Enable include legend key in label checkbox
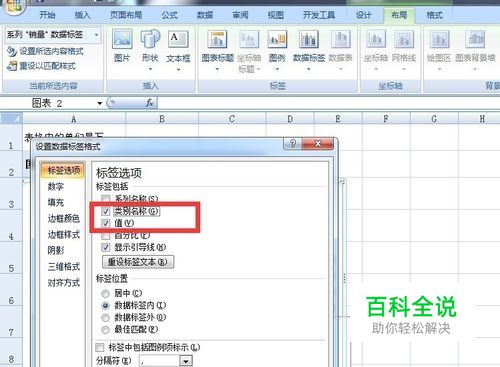Screen dimensions: 500x367 100,347
